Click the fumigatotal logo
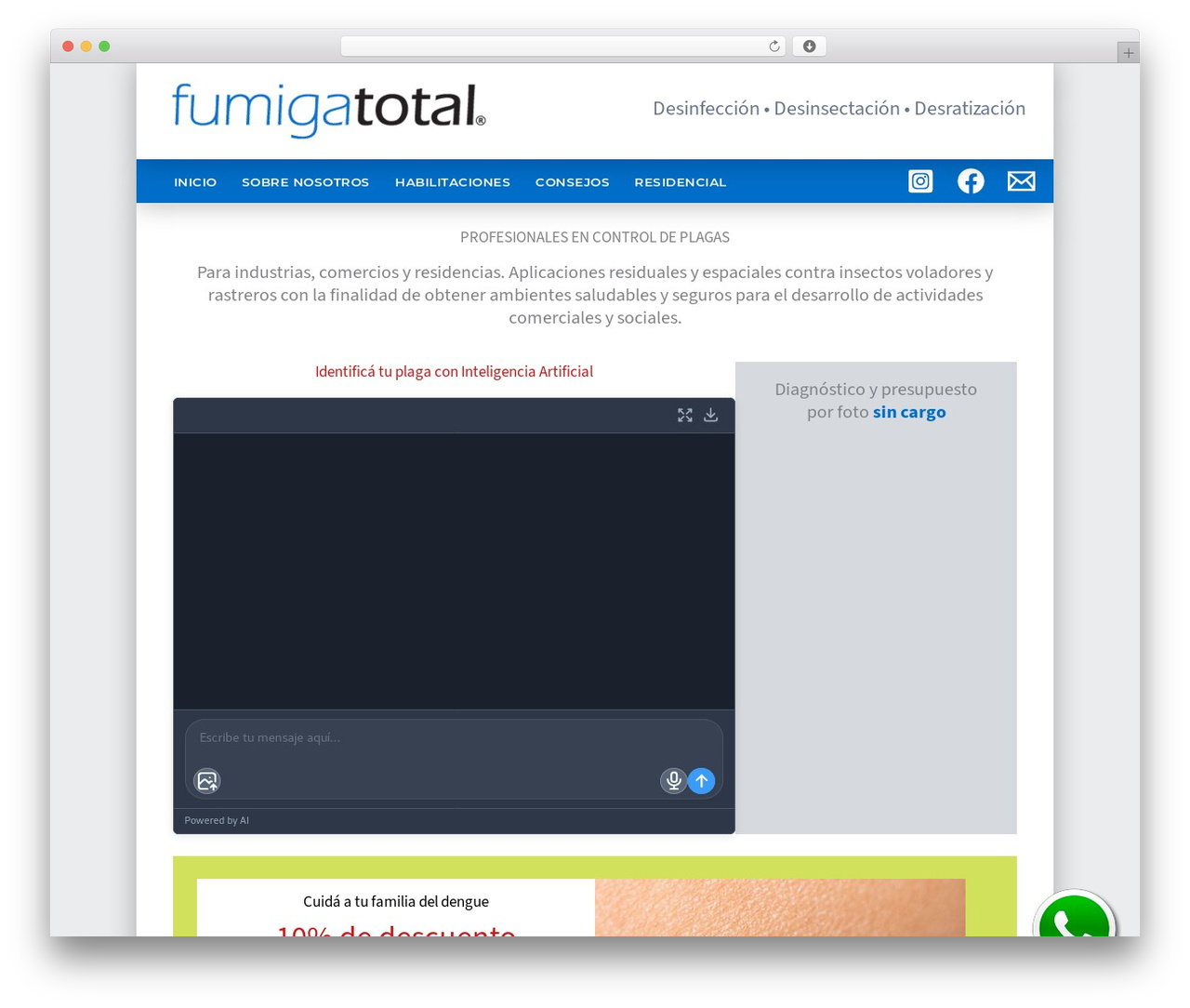Screen dimensions: 1190x1008 [x=329, y=110]
